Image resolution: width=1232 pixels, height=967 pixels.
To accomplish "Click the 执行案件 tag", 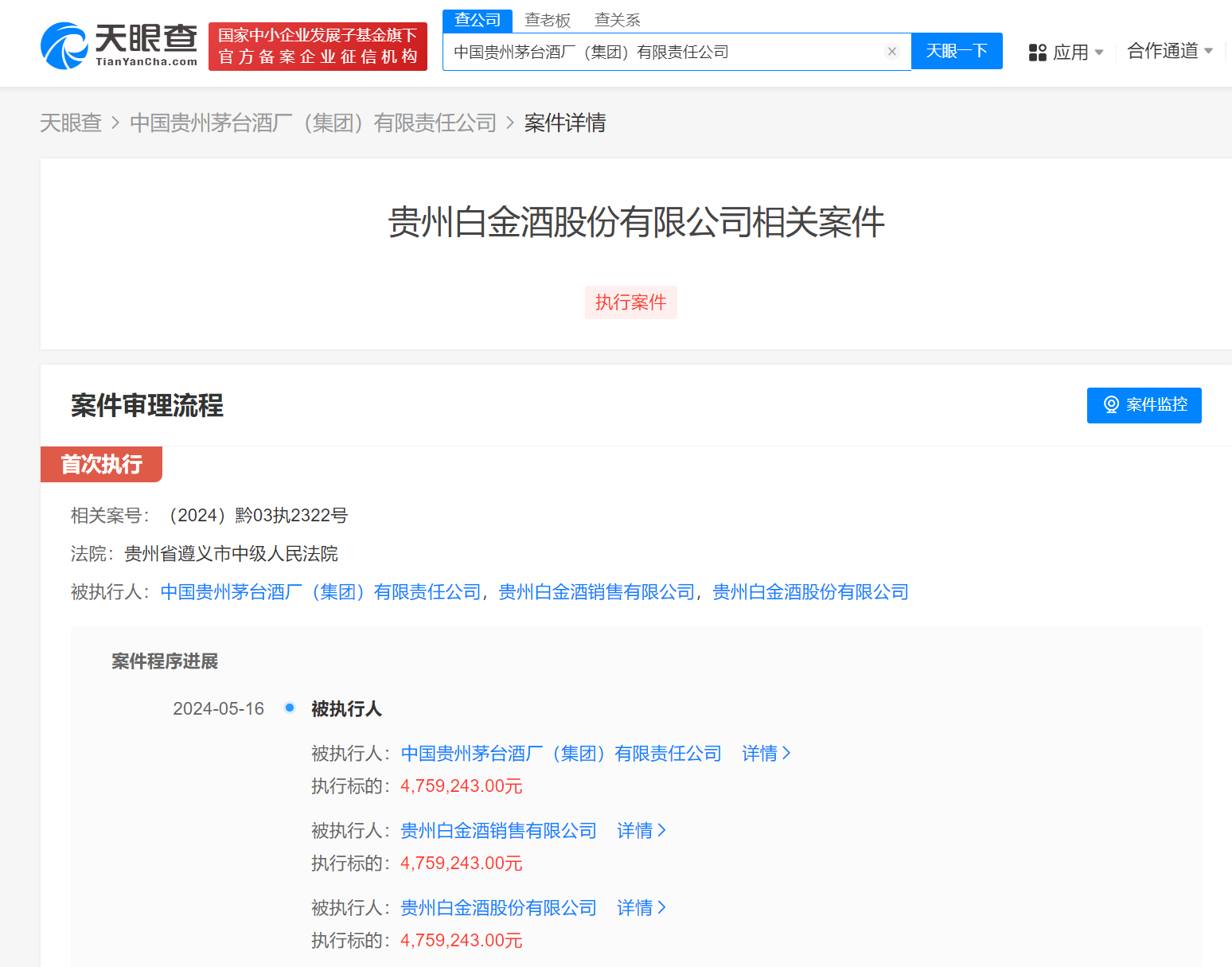I will tap(631, 302).
